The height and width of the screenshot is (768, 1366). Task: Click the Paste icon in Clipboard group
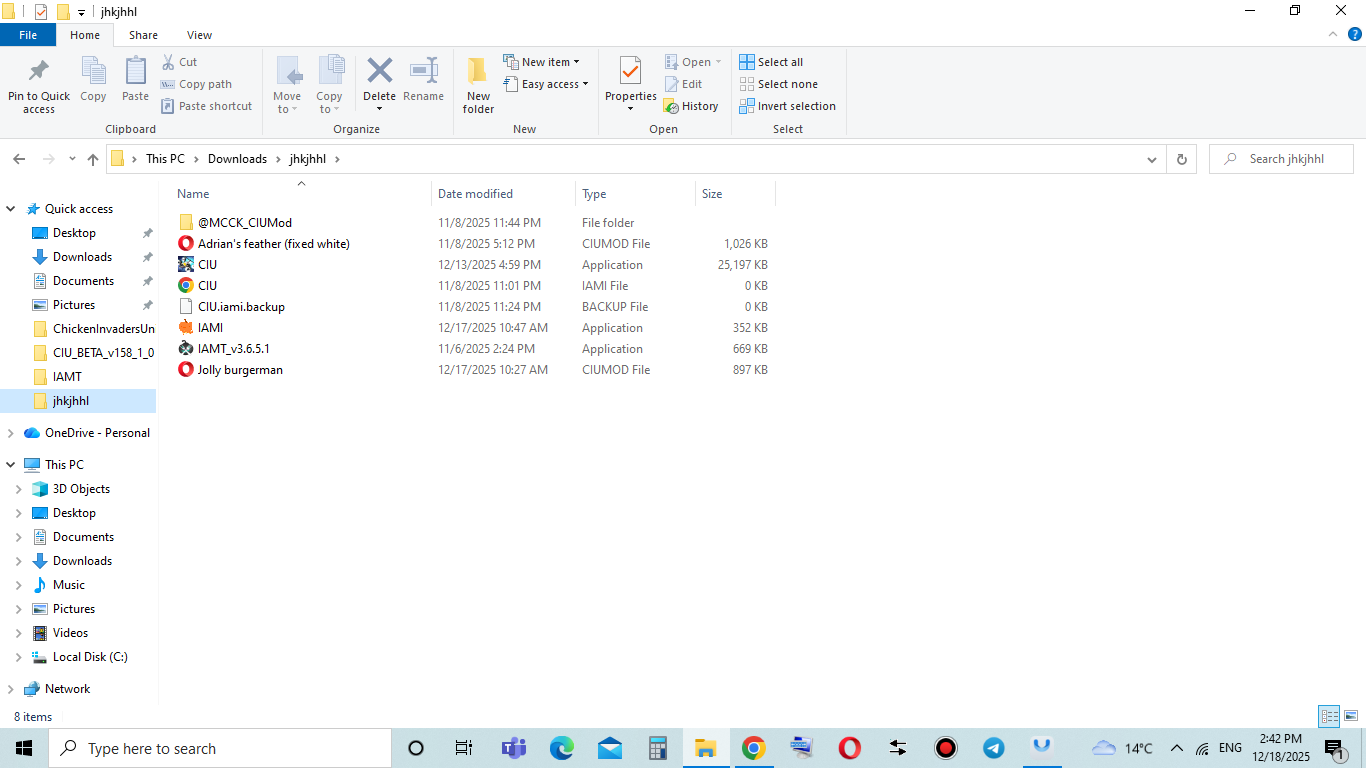click(135, 72)
